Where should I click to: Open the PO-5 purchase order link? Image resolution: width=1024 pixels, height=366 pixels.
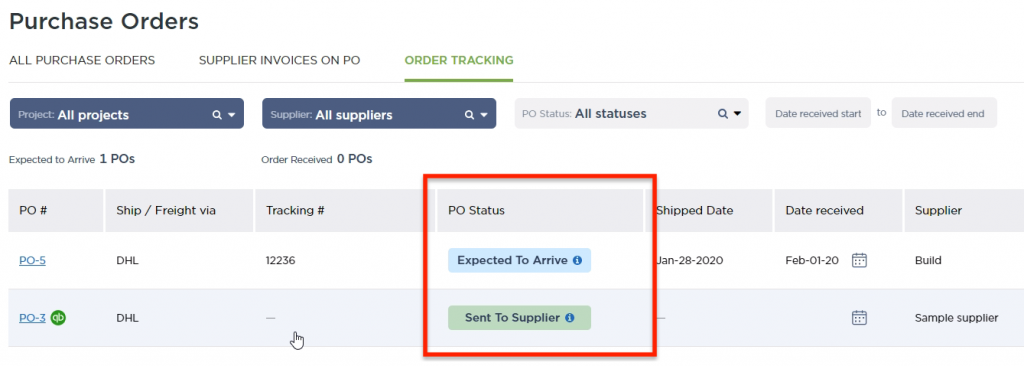click(x=33, y=260)
